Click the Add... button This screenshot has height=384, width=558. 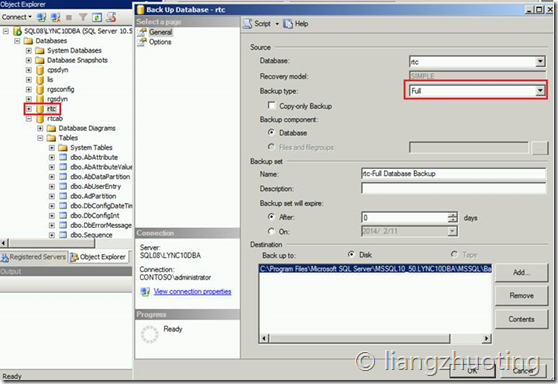(521, 273)
